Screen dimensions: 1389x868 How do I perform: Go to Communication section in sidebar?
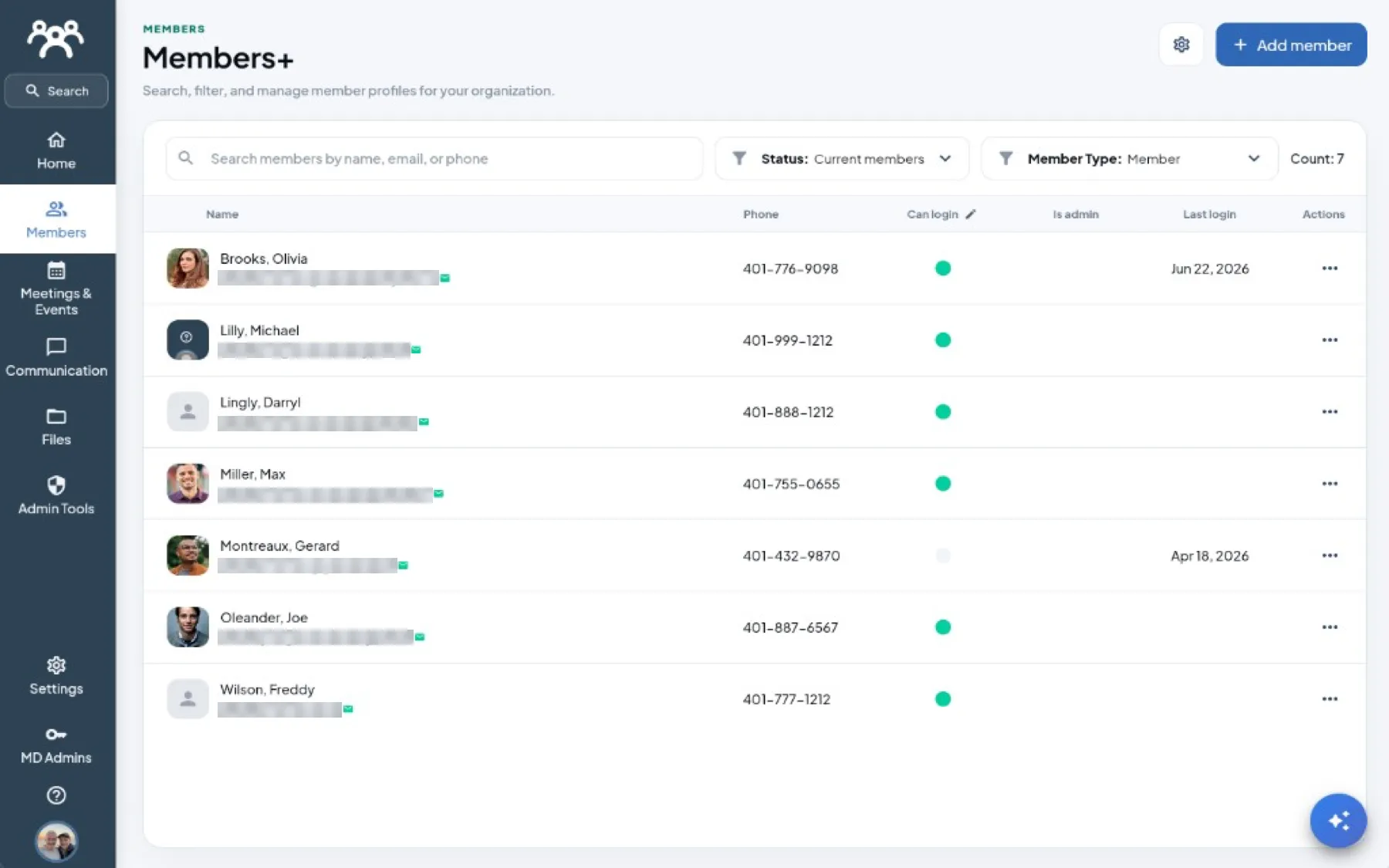pyautogui.click(x=56, y=358)
